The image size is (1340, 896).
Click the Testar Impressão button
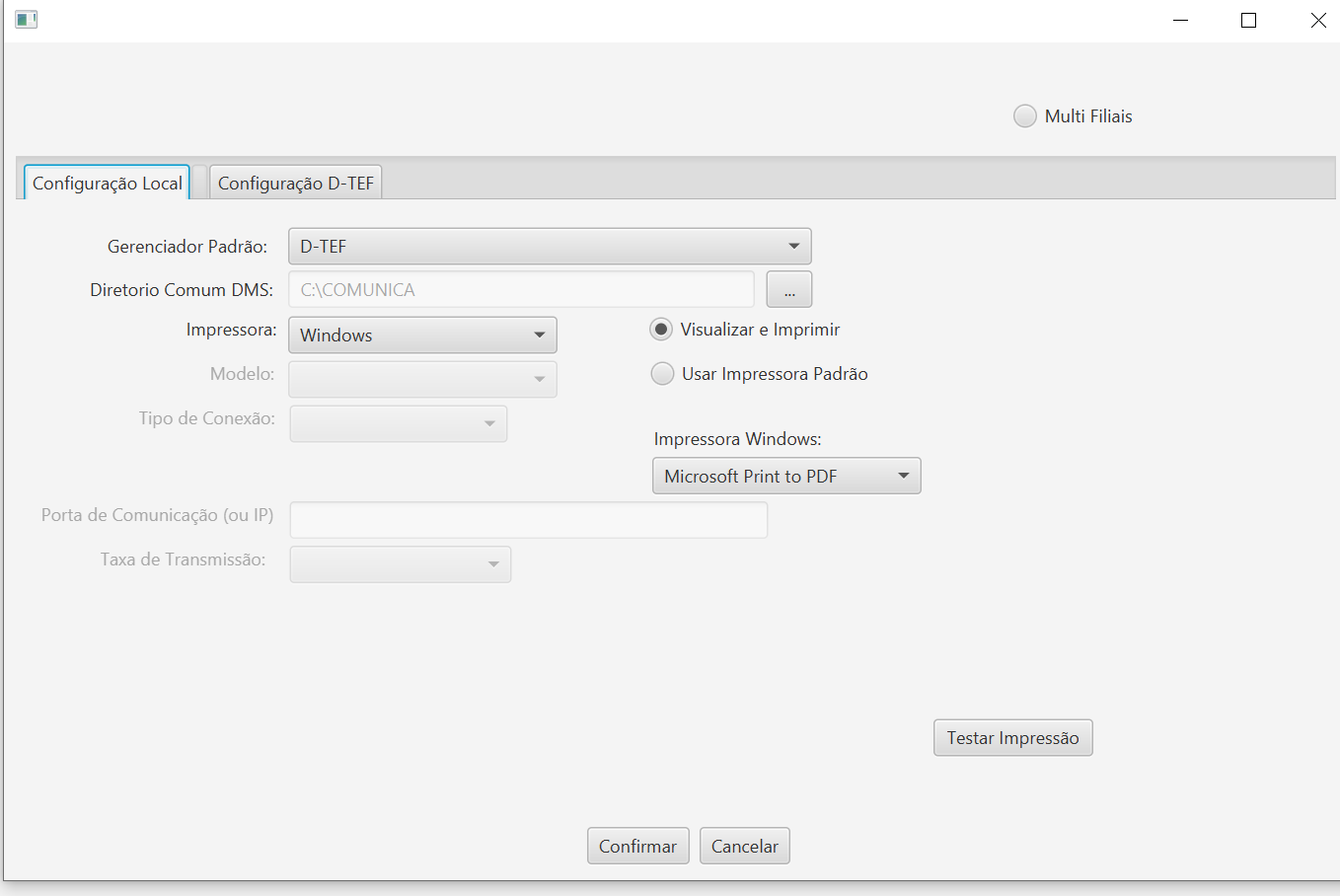pos(1012,738)
